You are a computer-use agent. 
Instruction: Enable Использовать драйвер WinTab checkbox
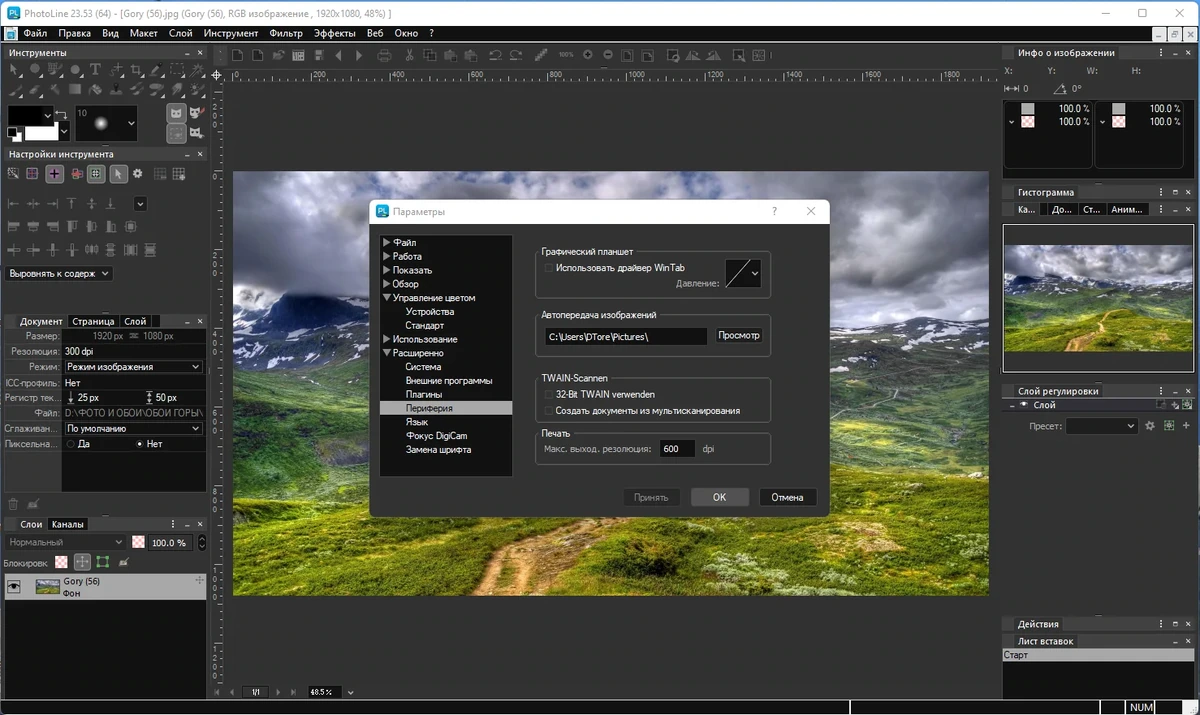pyautogui.click(x=547, y=268)
